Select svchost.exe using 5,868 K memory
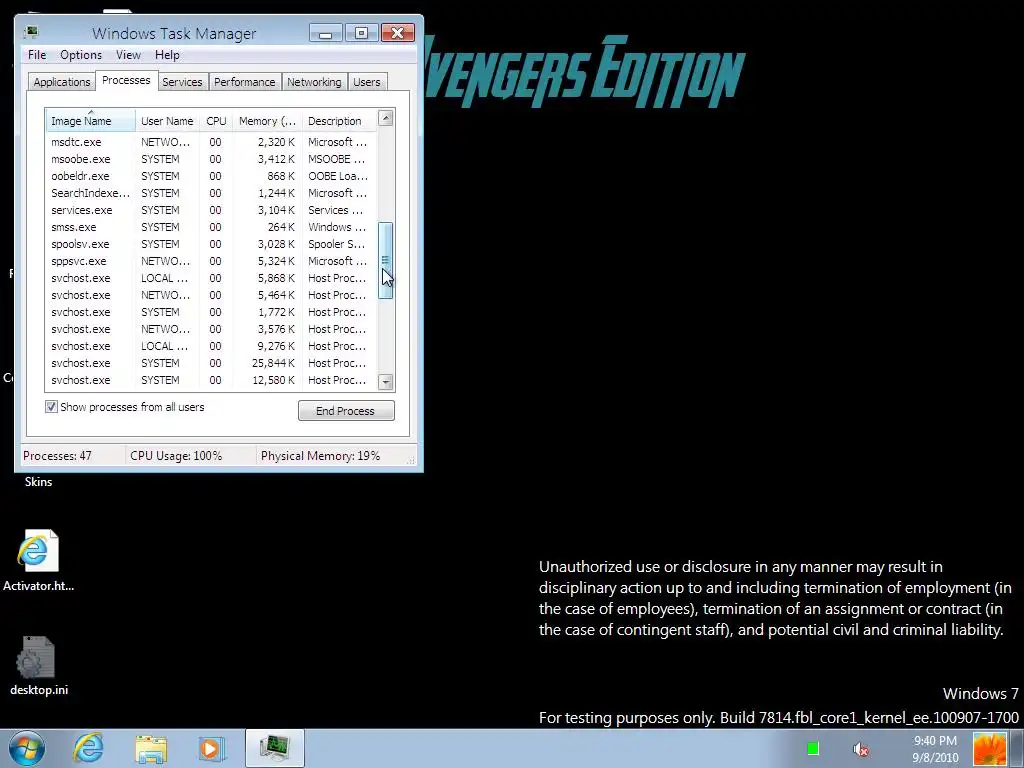1024x768 pixels. click(211, 278)
